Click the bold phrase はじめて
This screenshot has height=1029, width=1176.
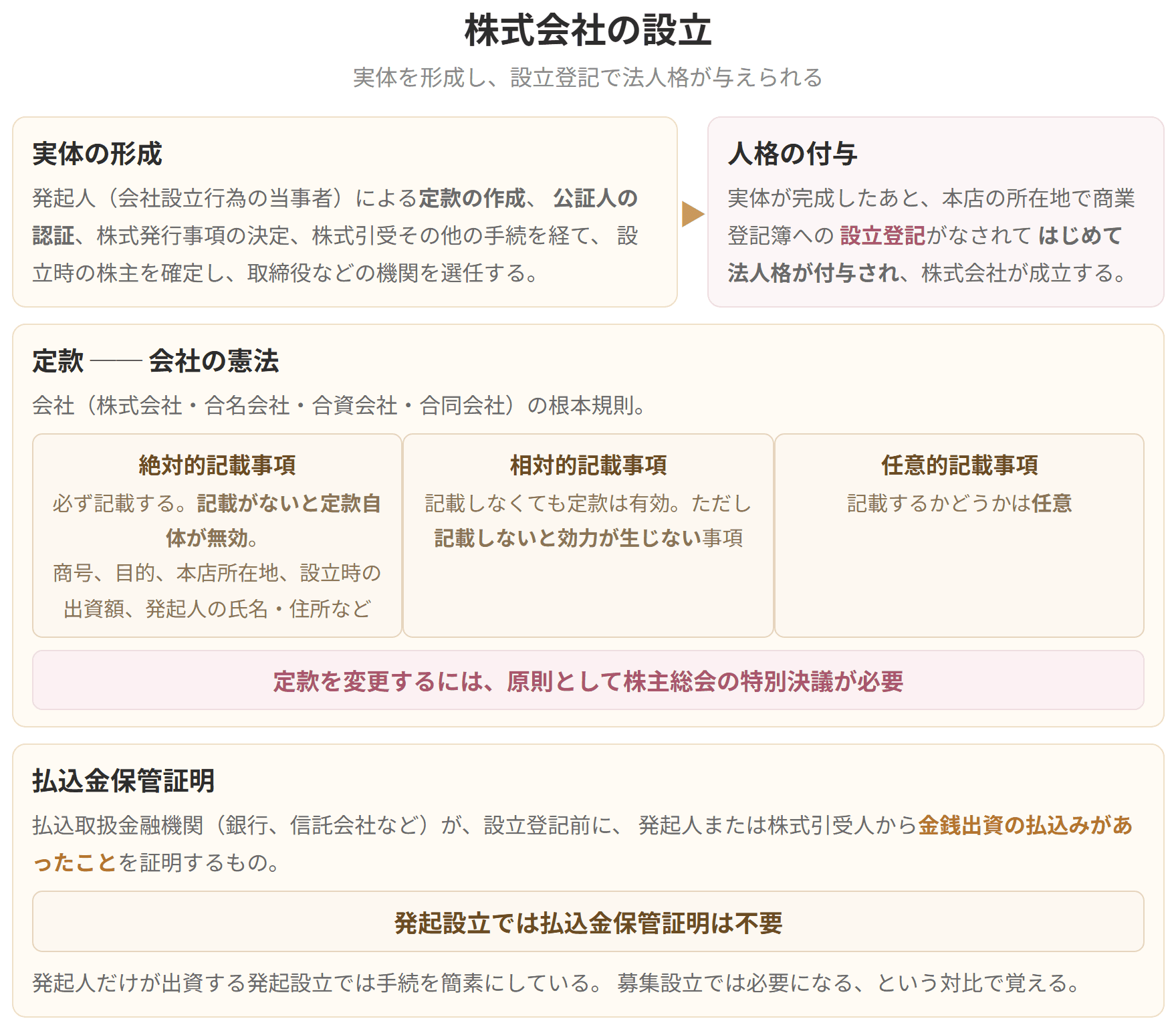point(1080,235)
